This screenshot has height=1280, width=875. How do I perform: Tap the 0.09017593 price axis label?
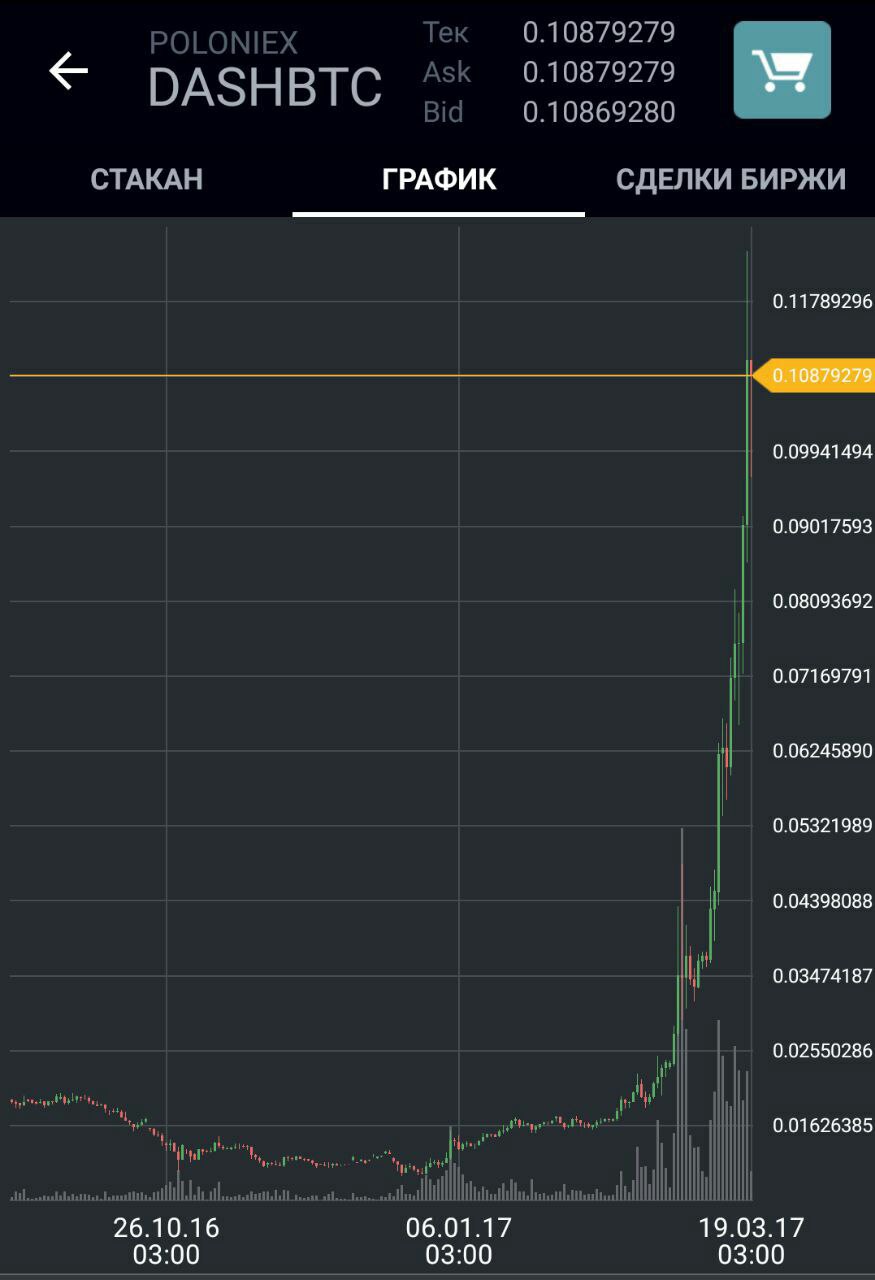tap(823, 526)
